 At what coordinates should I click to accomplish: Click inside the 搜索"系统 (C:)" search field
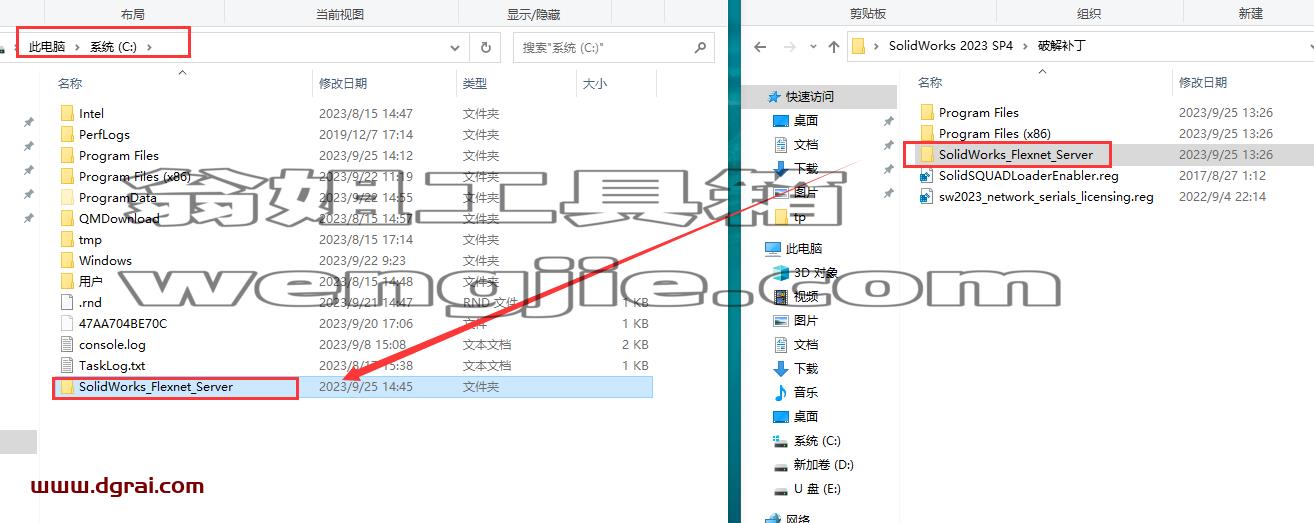tap(603, 47)
